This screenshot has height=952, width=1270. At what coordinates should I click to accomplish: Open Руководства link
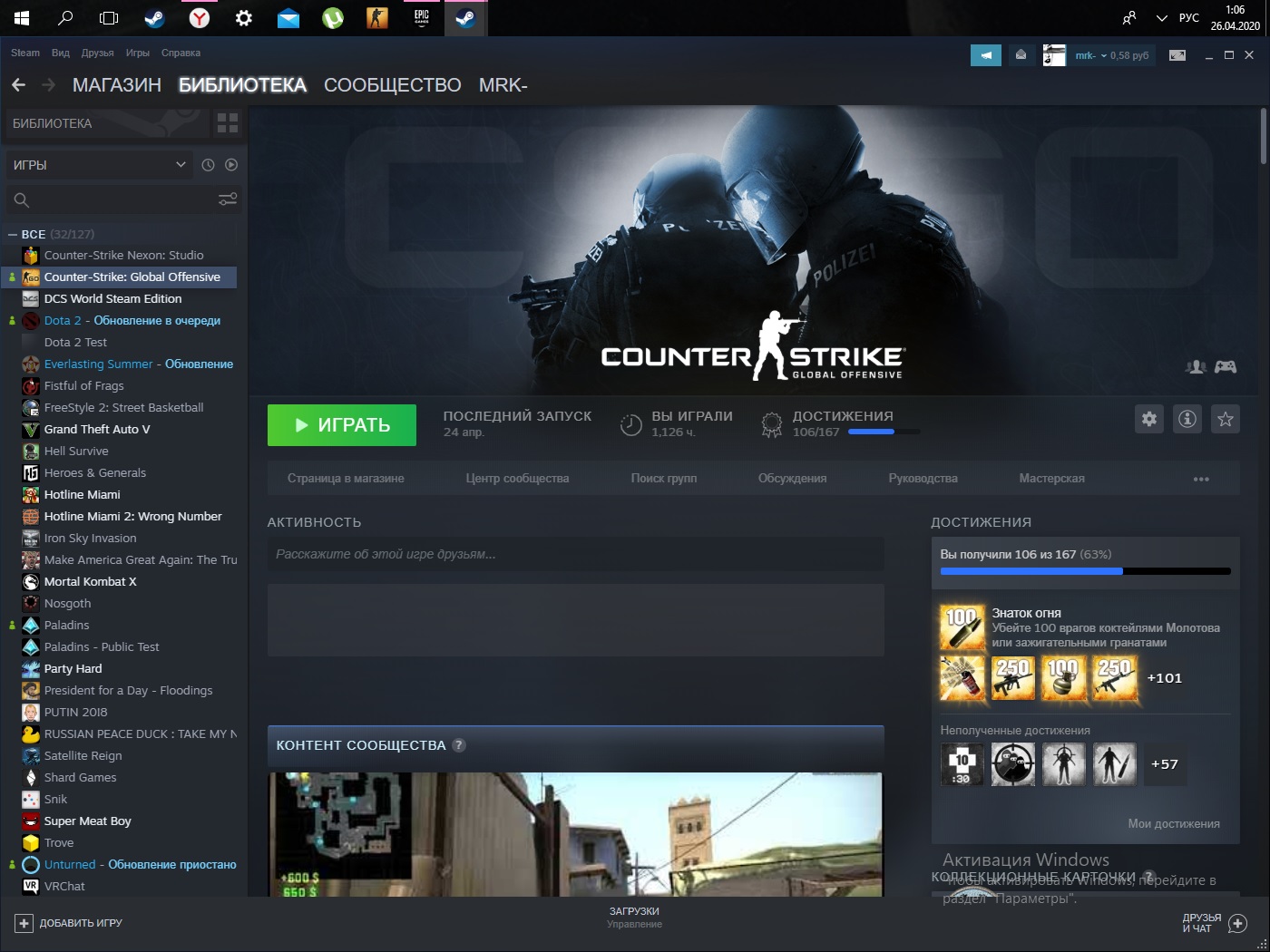[x=923, y=479]
